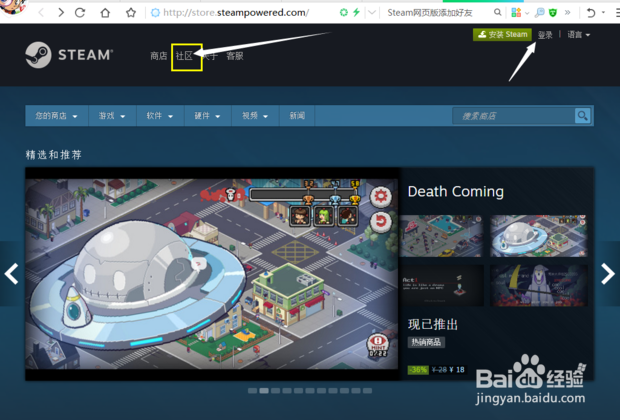Click 安装 Steam install button
This screenshot has height=420, width=620.
(502, 34)
